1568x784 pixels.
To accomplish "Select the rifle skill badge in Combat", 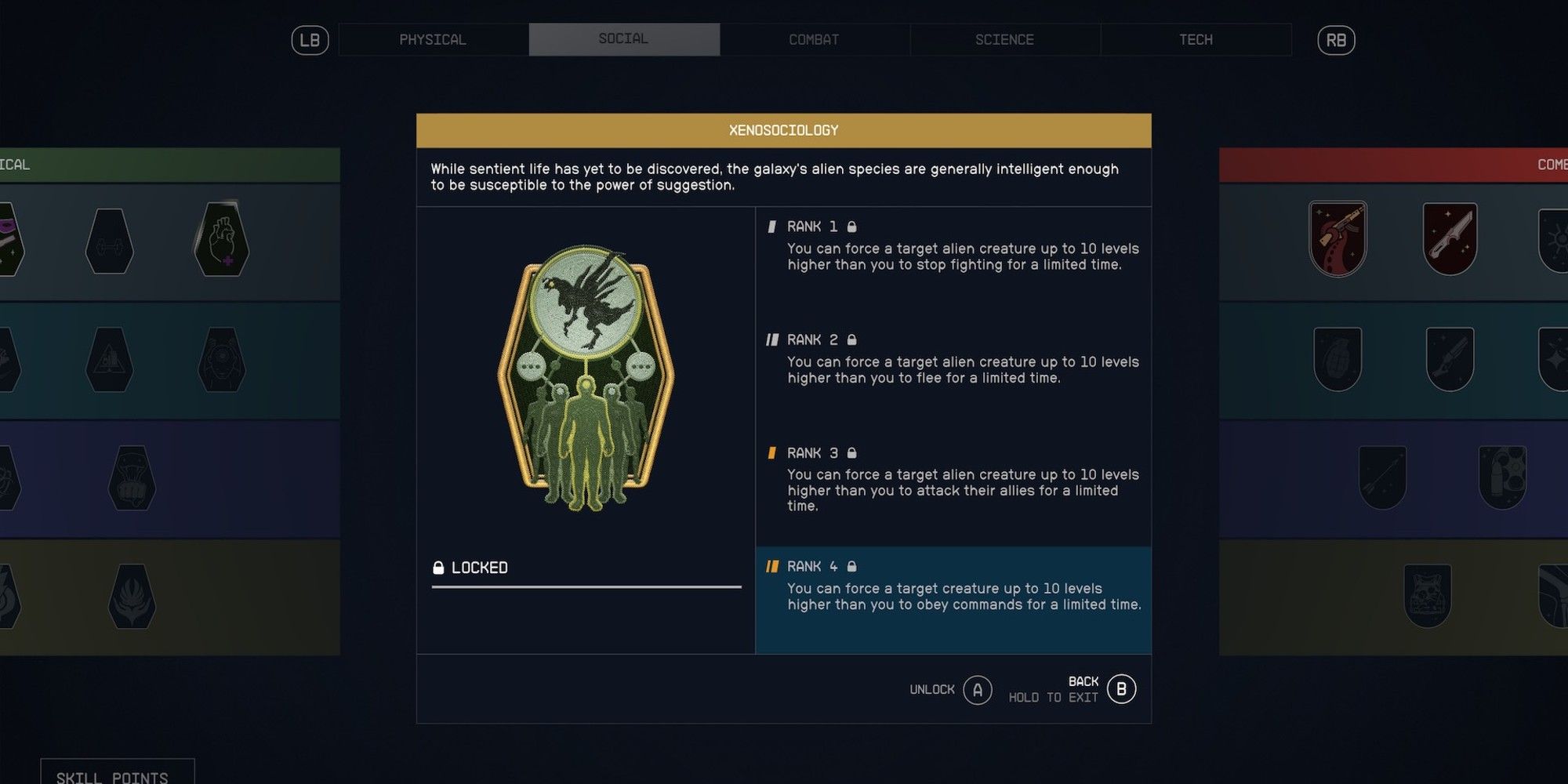I will tap(1338, 239).
